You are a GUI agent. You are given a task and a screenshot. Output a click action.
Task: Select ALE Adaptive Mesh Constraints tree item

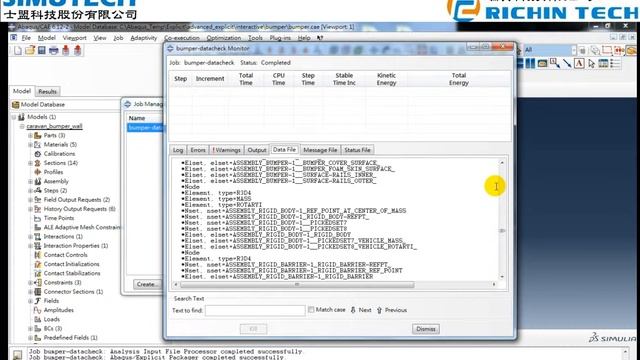tap(82, 228)
